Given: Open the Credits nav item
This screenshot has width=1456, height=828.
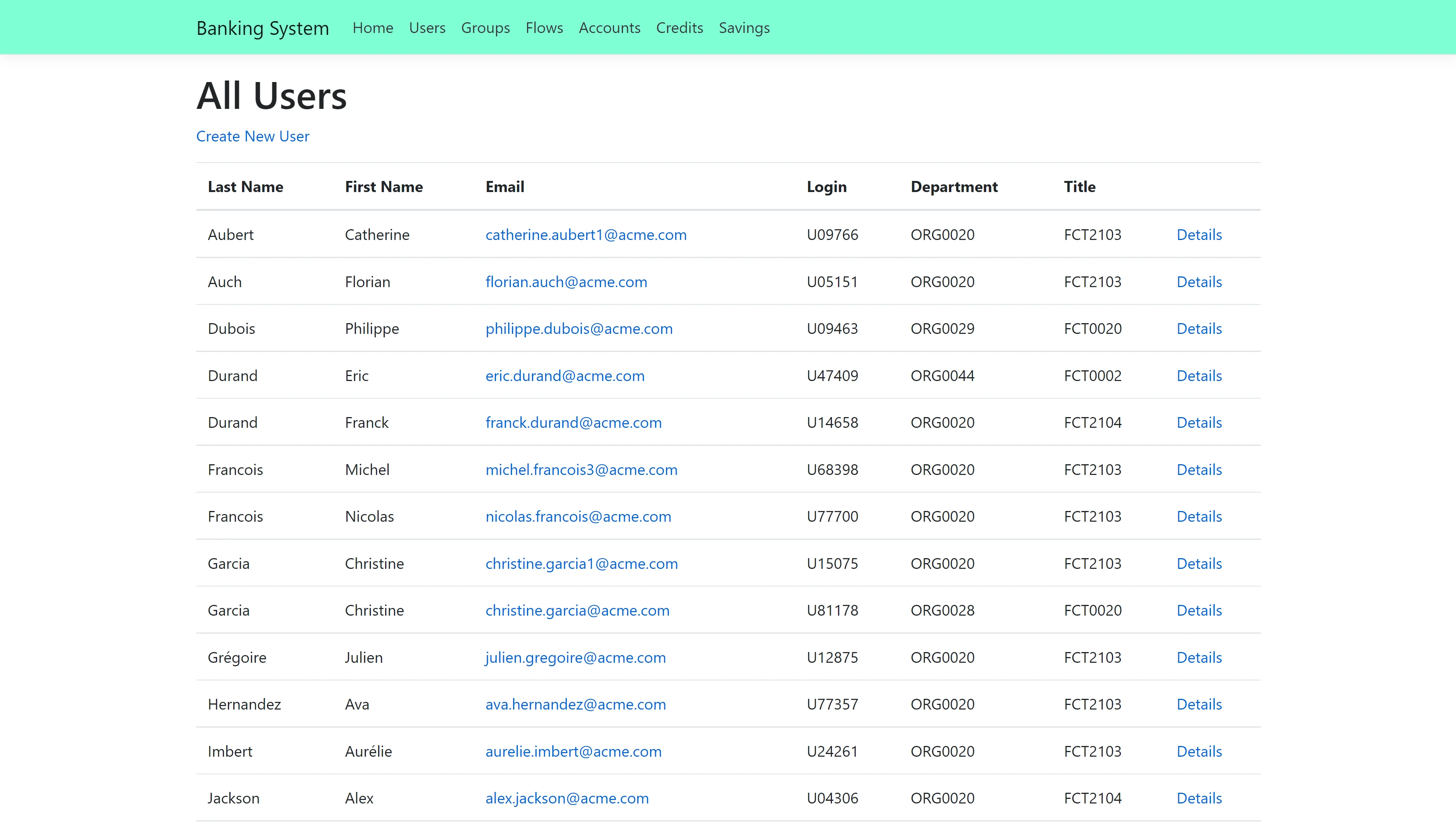Looking at the screenshot, I should (679, 28).
